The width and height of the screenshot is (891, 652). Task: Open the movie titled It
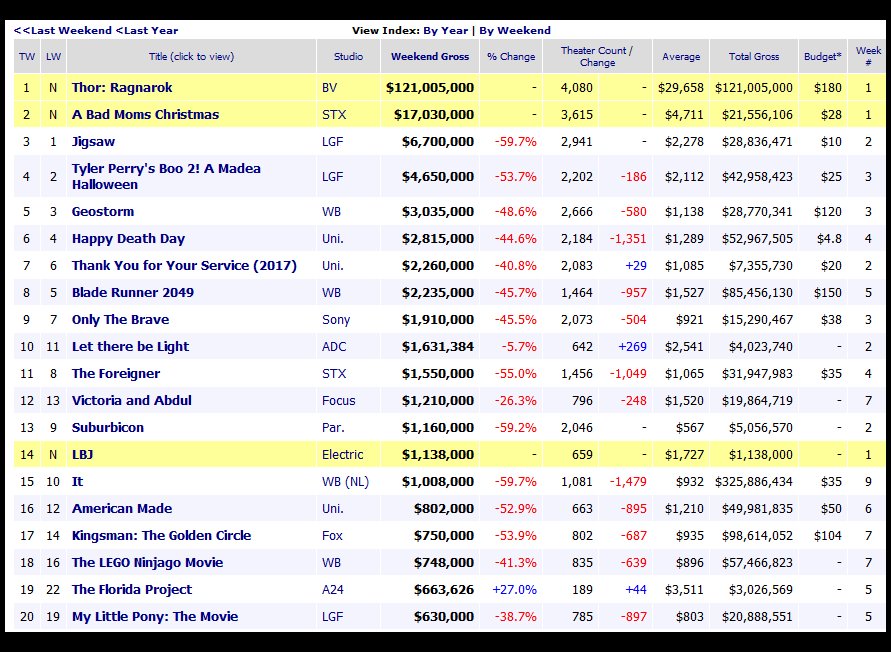[77, 481]
